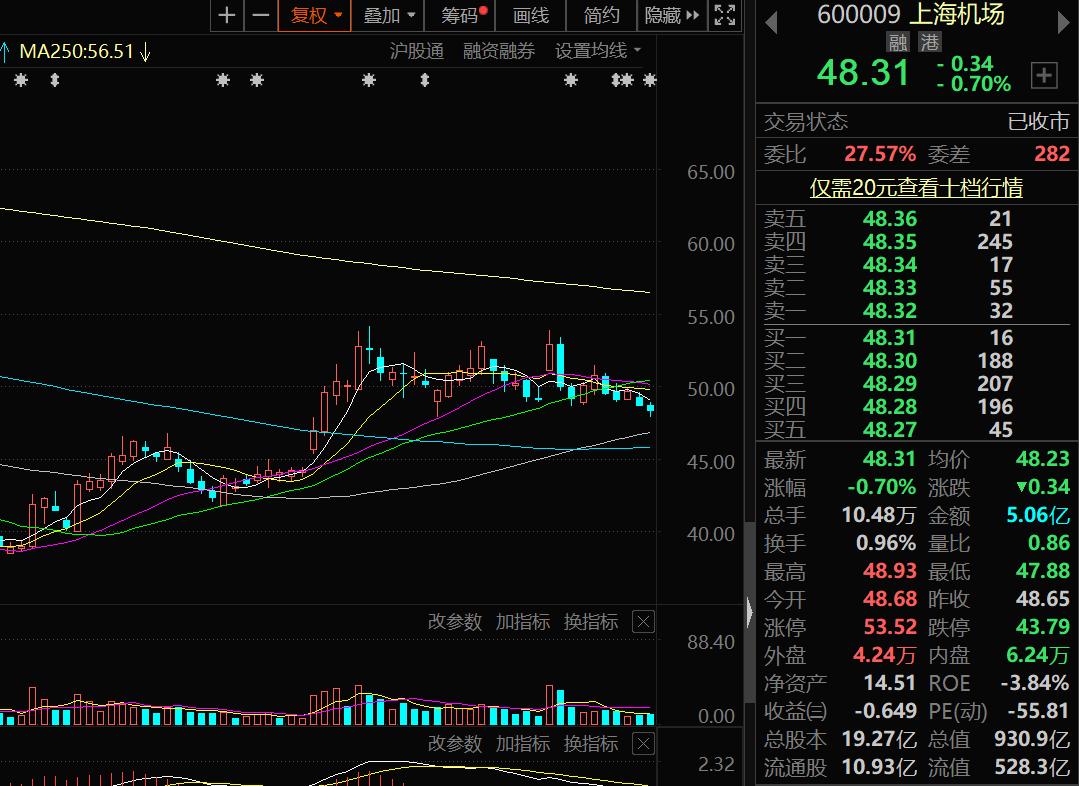Click MA up arrow icon

5,52
